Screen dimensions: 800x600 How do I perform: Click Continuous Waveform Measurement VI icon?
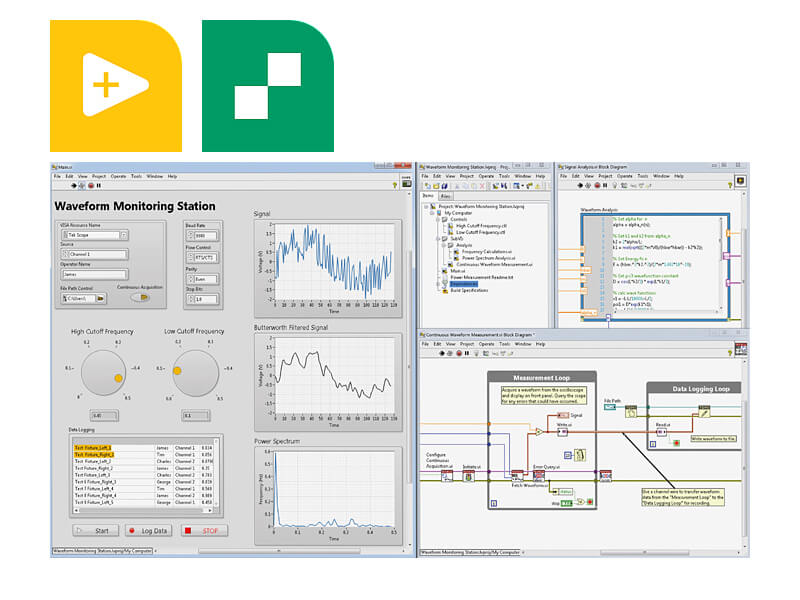pos(741,349)
